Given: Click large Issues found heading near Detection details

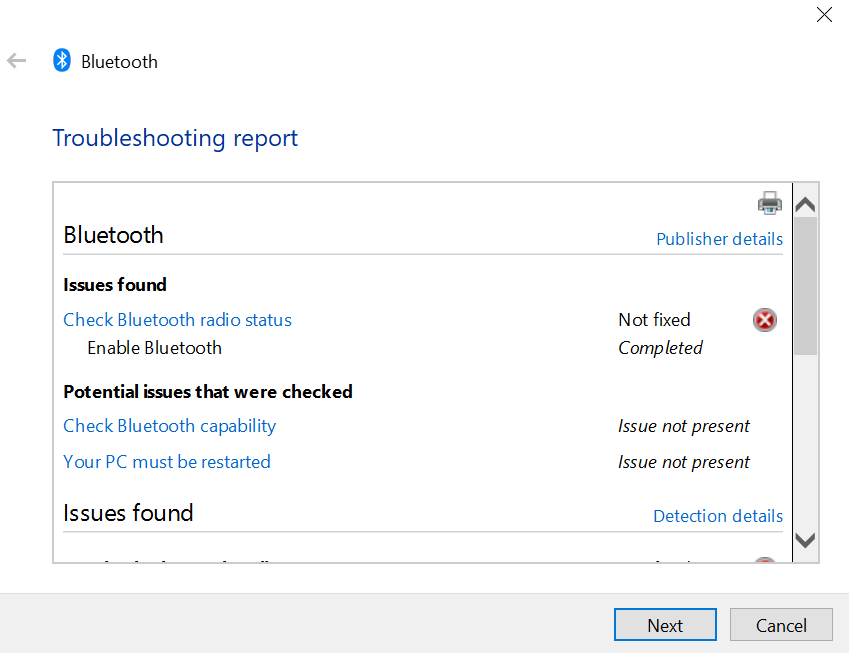Looking at the screenshot, I should click(x=128, y=513).
